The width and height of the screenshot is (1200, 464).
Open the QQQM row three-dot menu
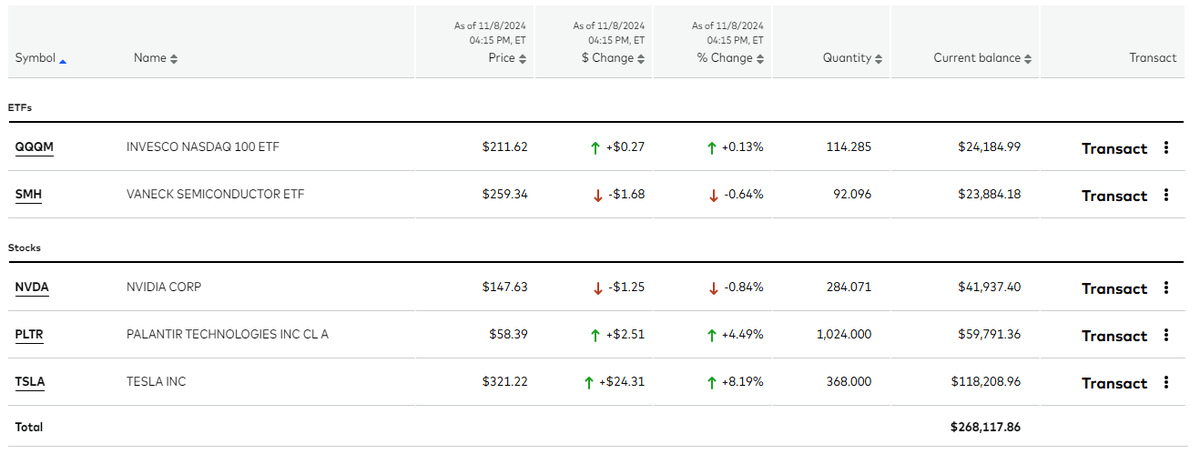tap(1166, 148)
